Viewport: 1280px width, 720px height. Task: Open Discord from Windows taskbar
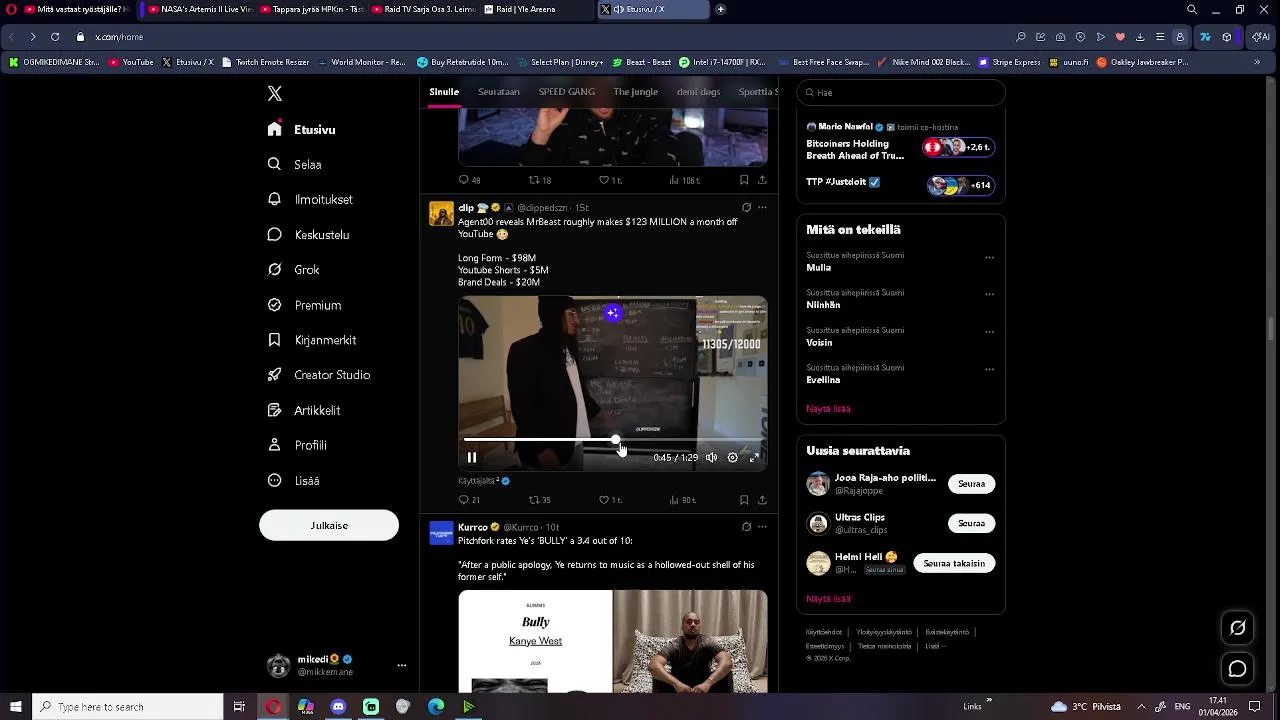(338, 707)
